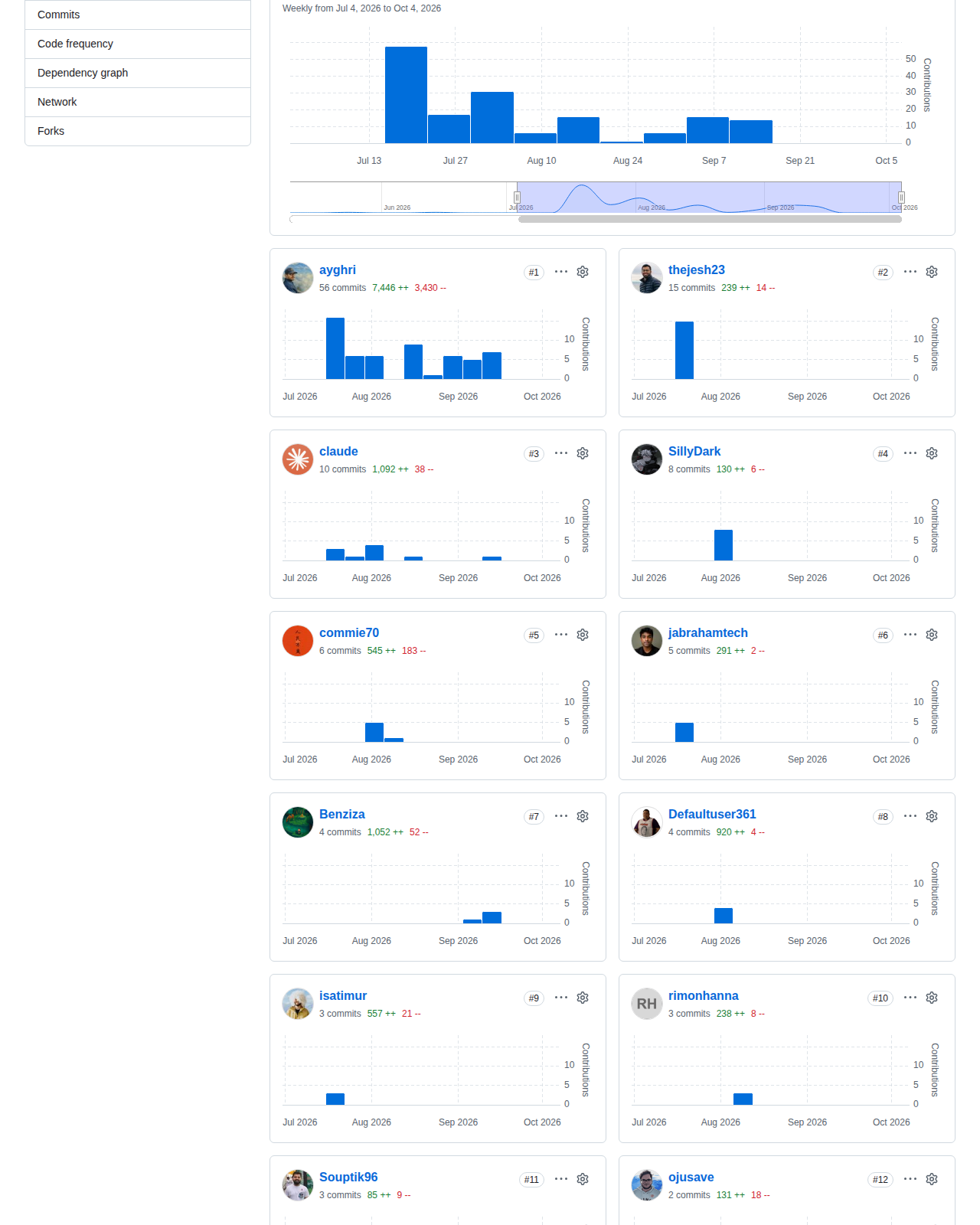Open the claude contributor link
Image resolution: width=980 pixels, height=1225 pixels.
point(338,452)
